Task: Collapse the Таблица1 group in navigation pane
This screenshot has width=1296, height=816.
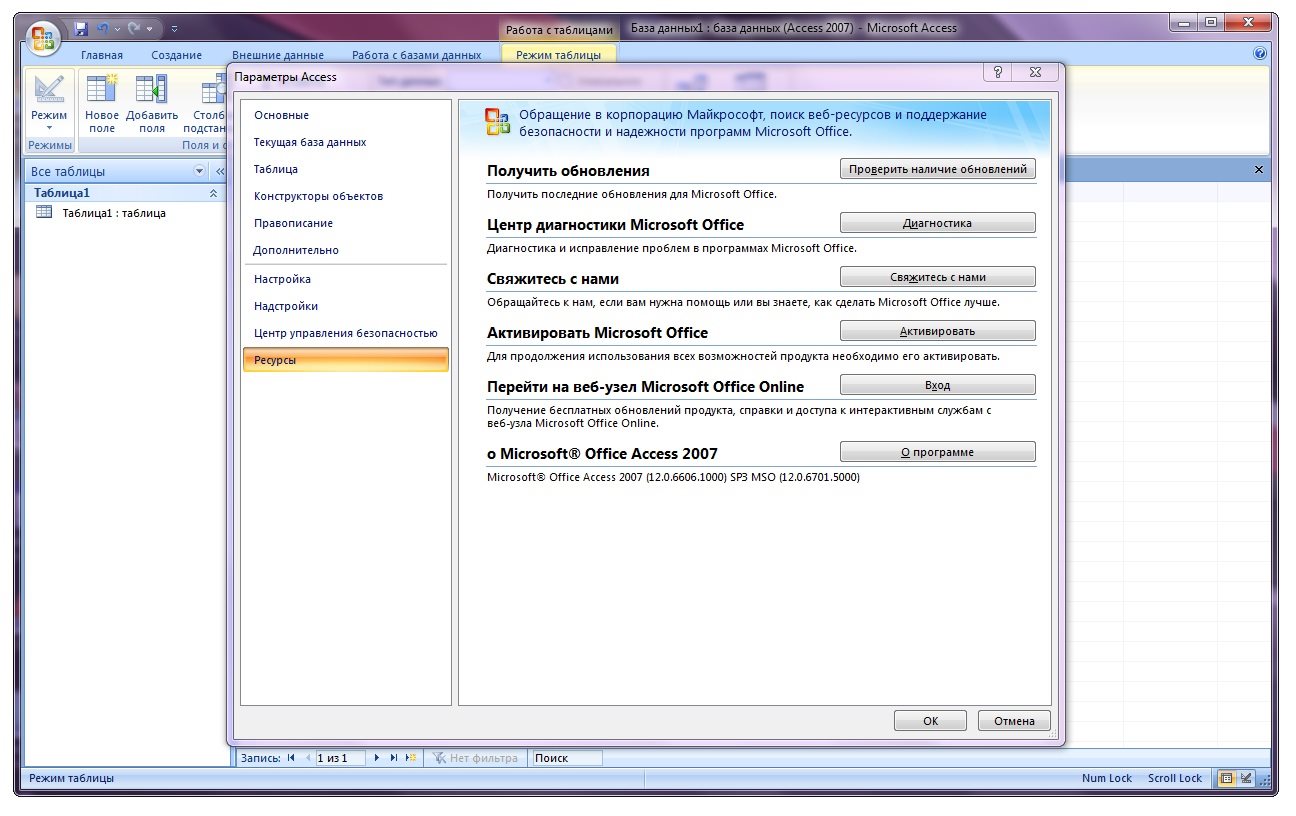Action: click(213, 193)
